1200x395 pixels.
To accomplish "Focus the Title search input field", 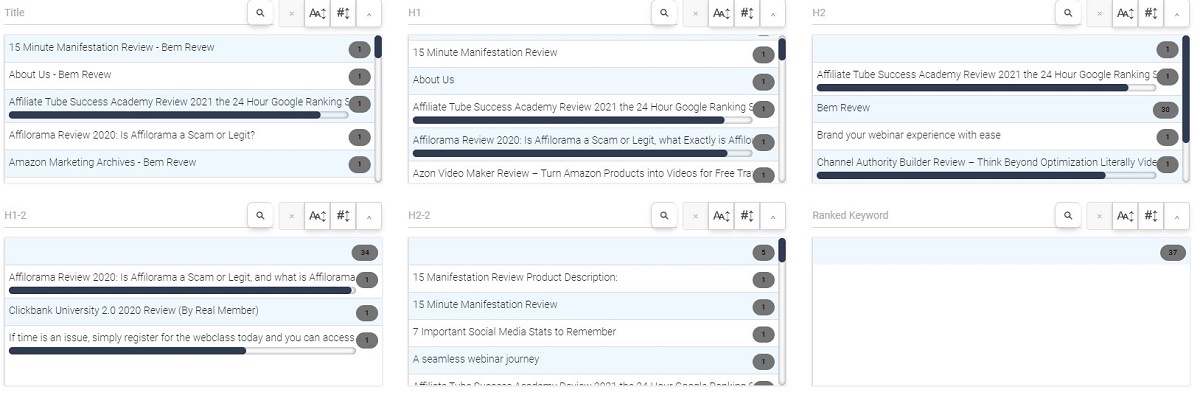I will [125, 13].
